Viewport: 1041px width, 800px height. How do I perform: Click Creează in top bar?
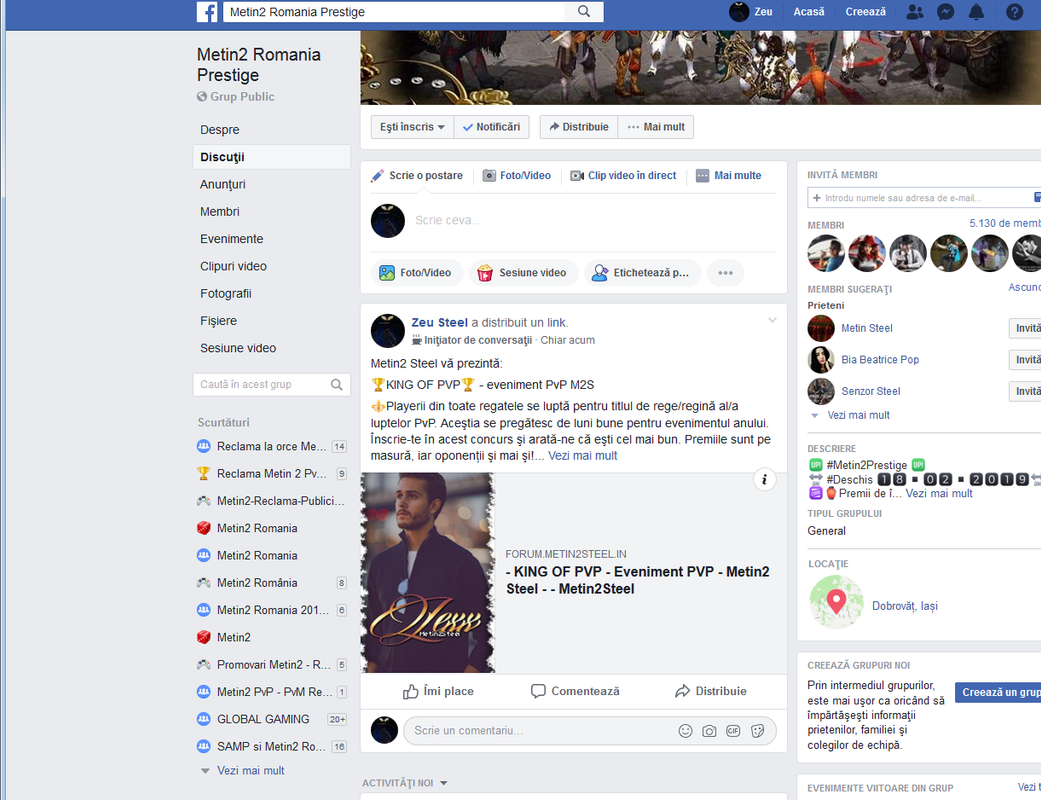click(865, 12)
